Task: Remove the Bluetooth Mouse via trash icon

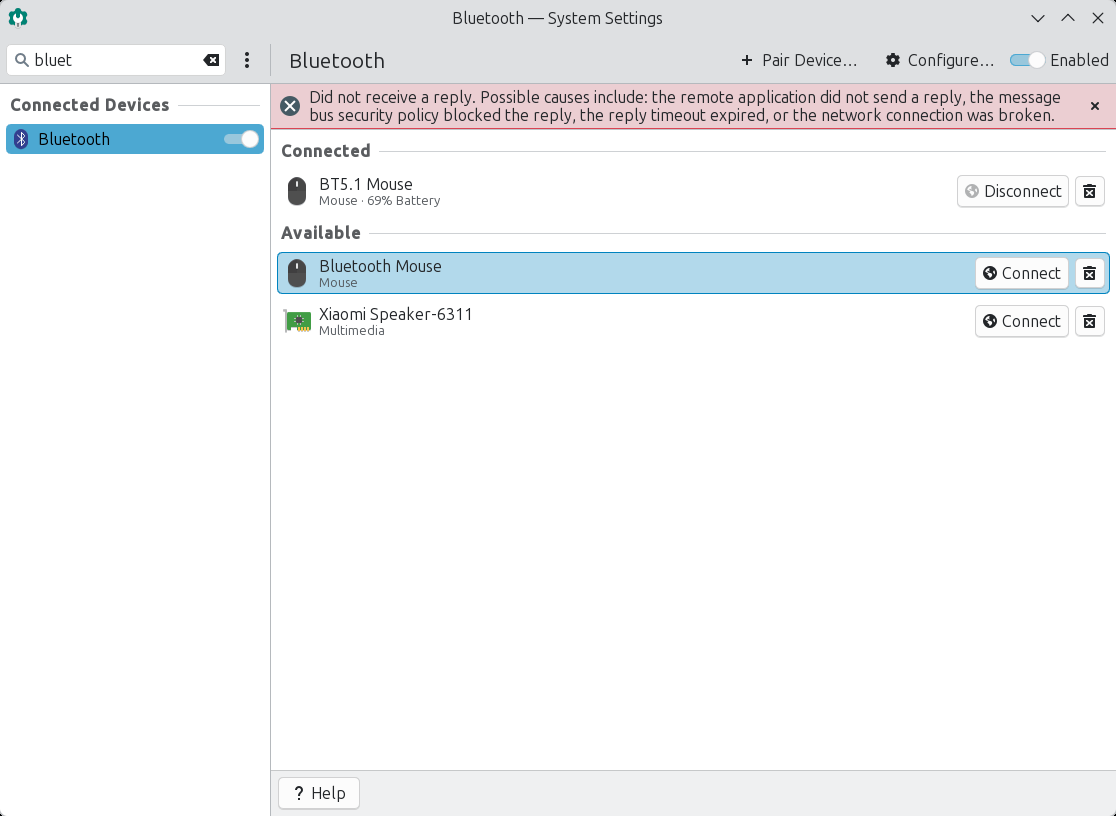Action: click(x=1090, y=273)
